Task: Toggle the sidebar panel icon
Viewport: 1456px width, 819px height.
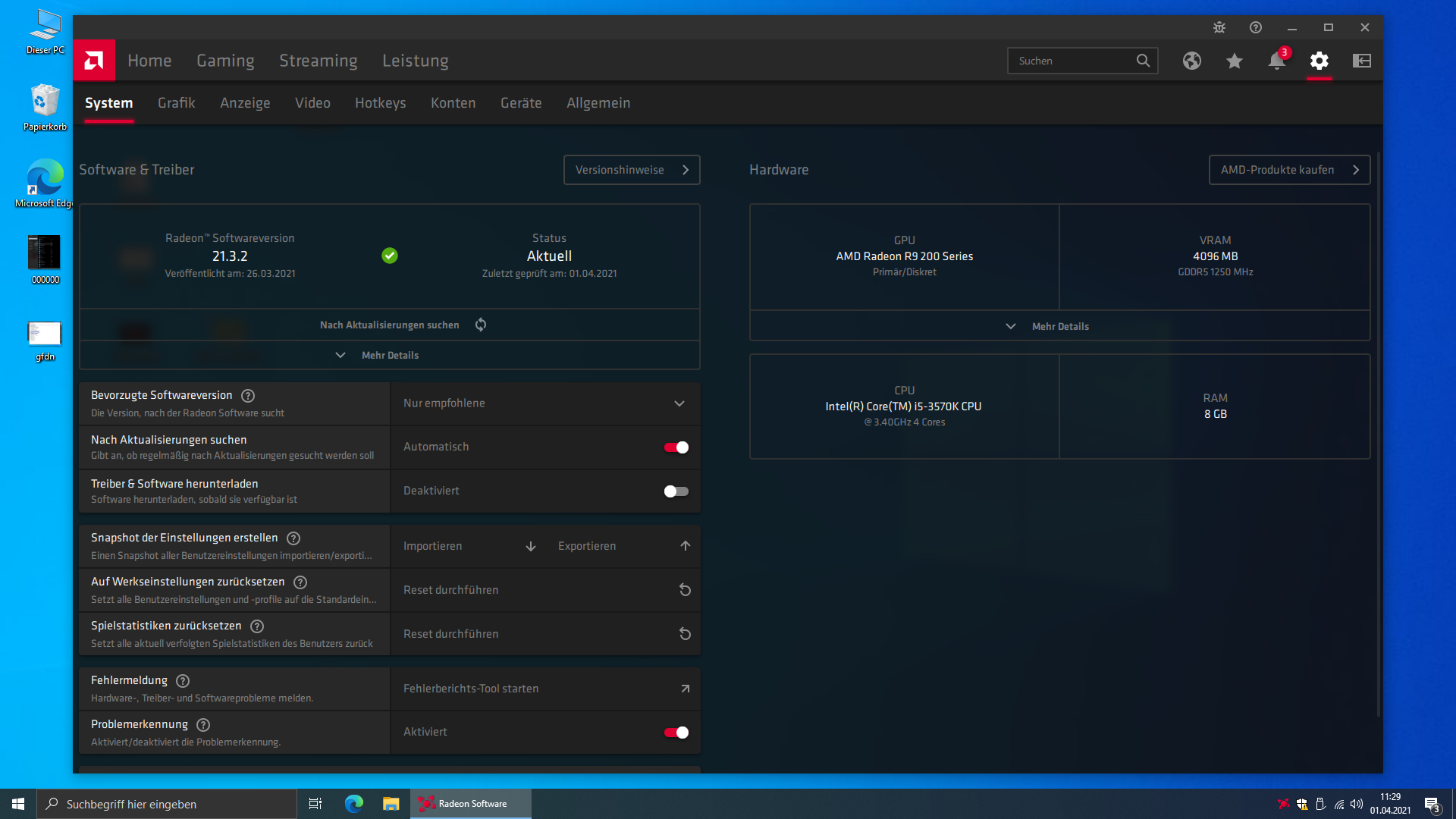Action: point(1361,61)
